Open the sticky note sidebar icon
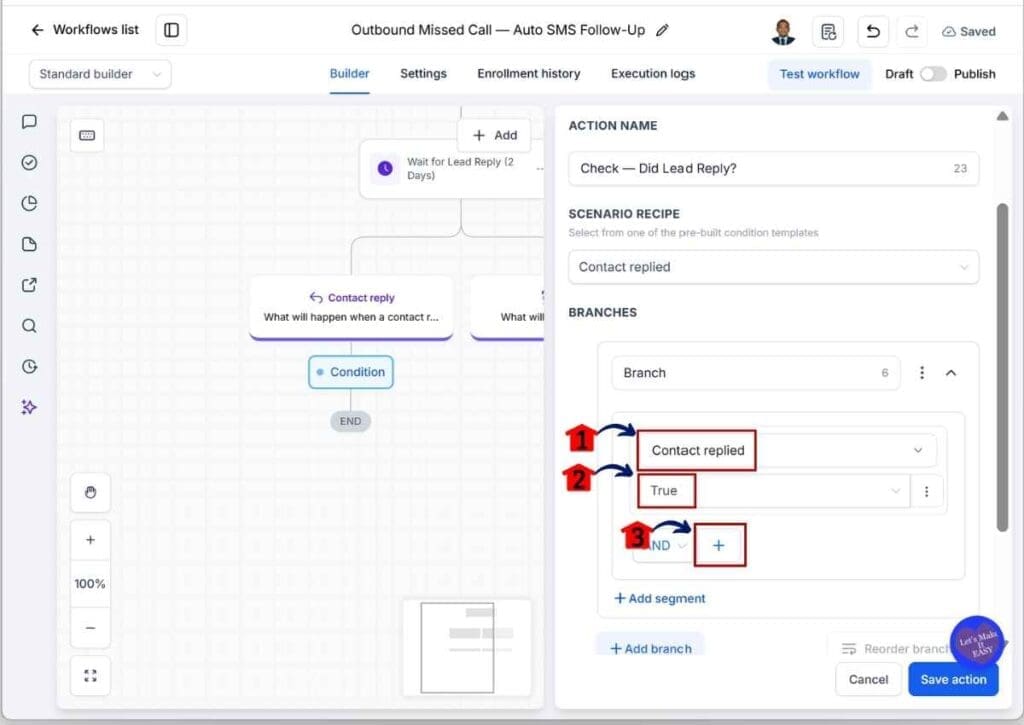Screen dimensions: 1024x725 pyautogui.click(x=29, y=244)
